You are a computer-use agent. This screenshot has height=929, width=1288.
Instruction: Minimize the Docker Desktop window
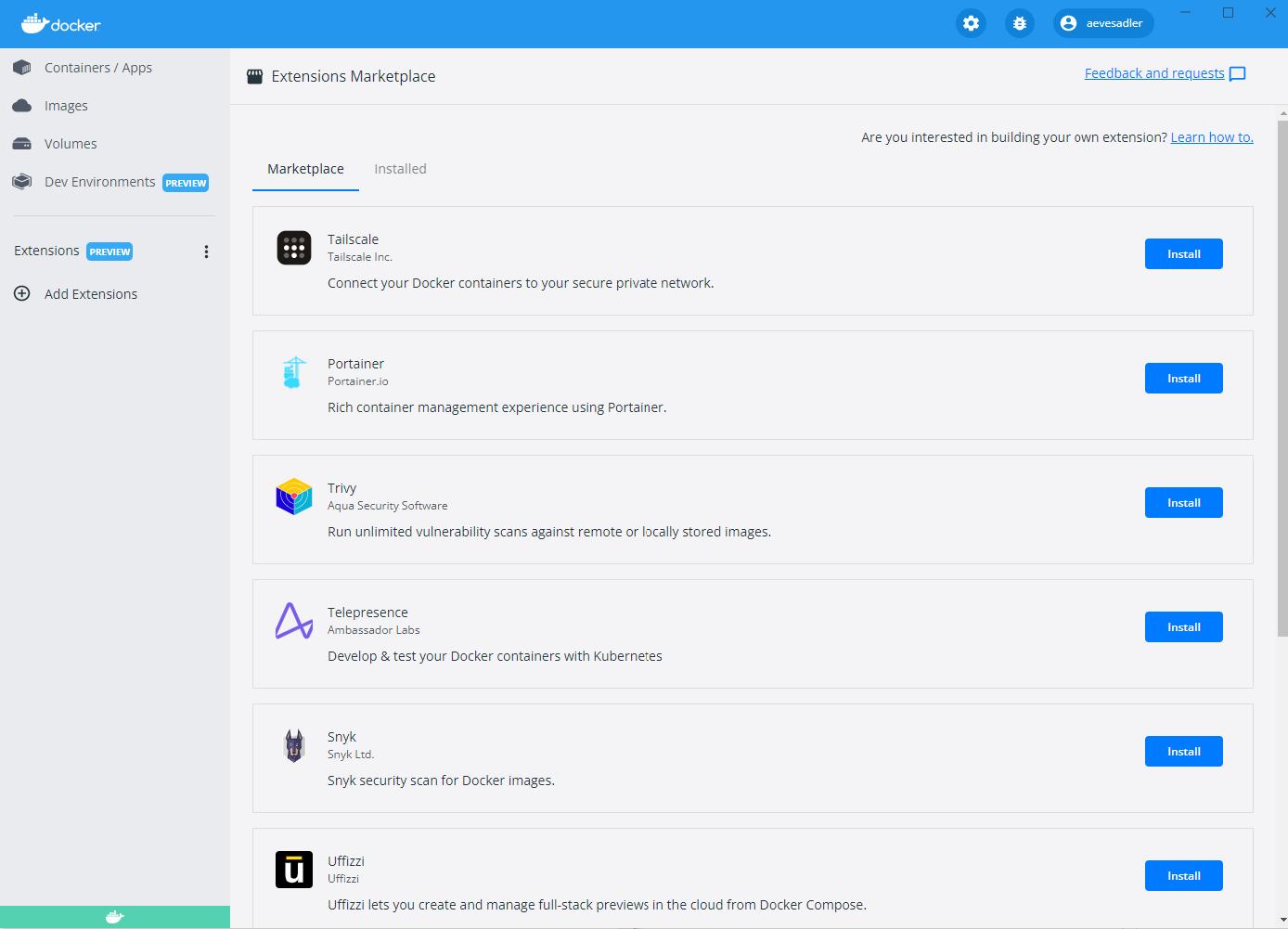tap(1185, 12)
